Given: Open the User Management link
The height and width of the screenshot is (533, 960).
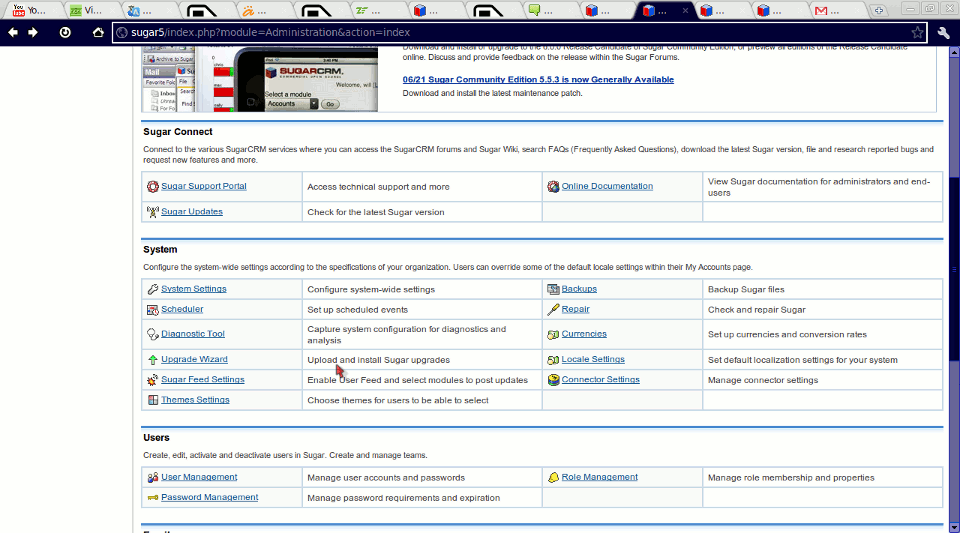Looking at the screenshot, I should pyautogui.click(x=199, y=477).
